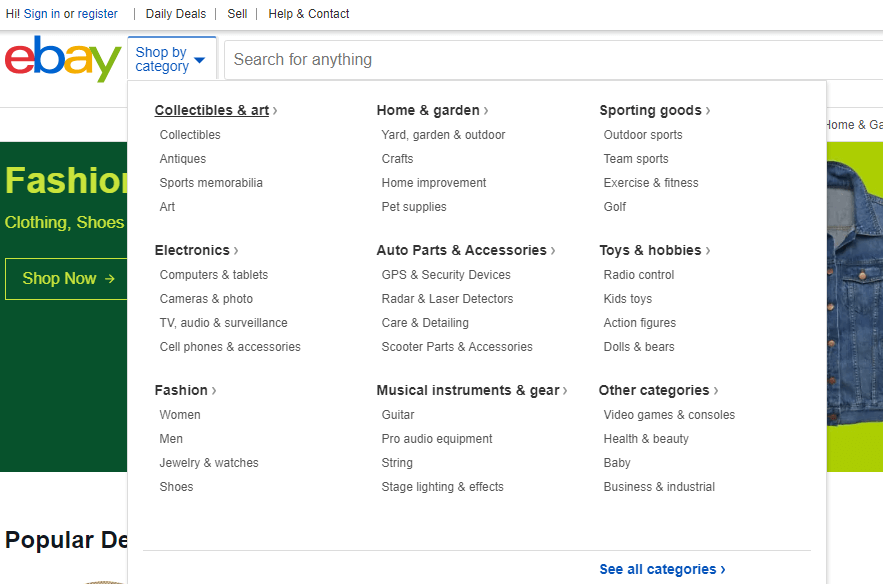Screen dimensions: 883x584
Task: Select the Golf subcategory
Action: click(614, 207)
